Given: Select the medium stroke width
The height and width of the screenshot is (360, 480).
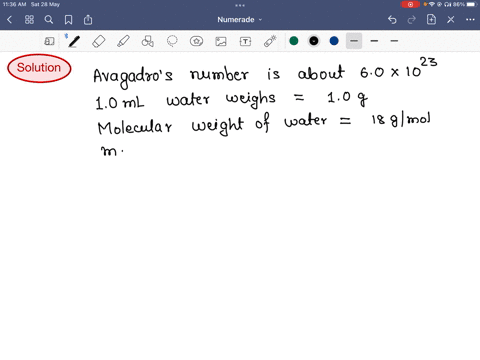Looking at the screenshot, I should point(374,41).
